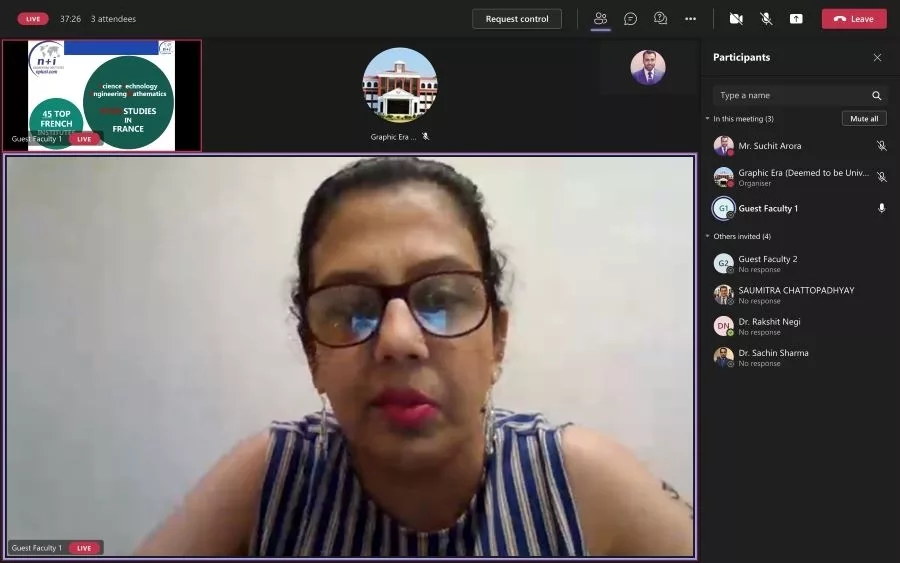This screenshot has width=900, height=563.
Task: Click the Request control button
Action: pos(517,19)
